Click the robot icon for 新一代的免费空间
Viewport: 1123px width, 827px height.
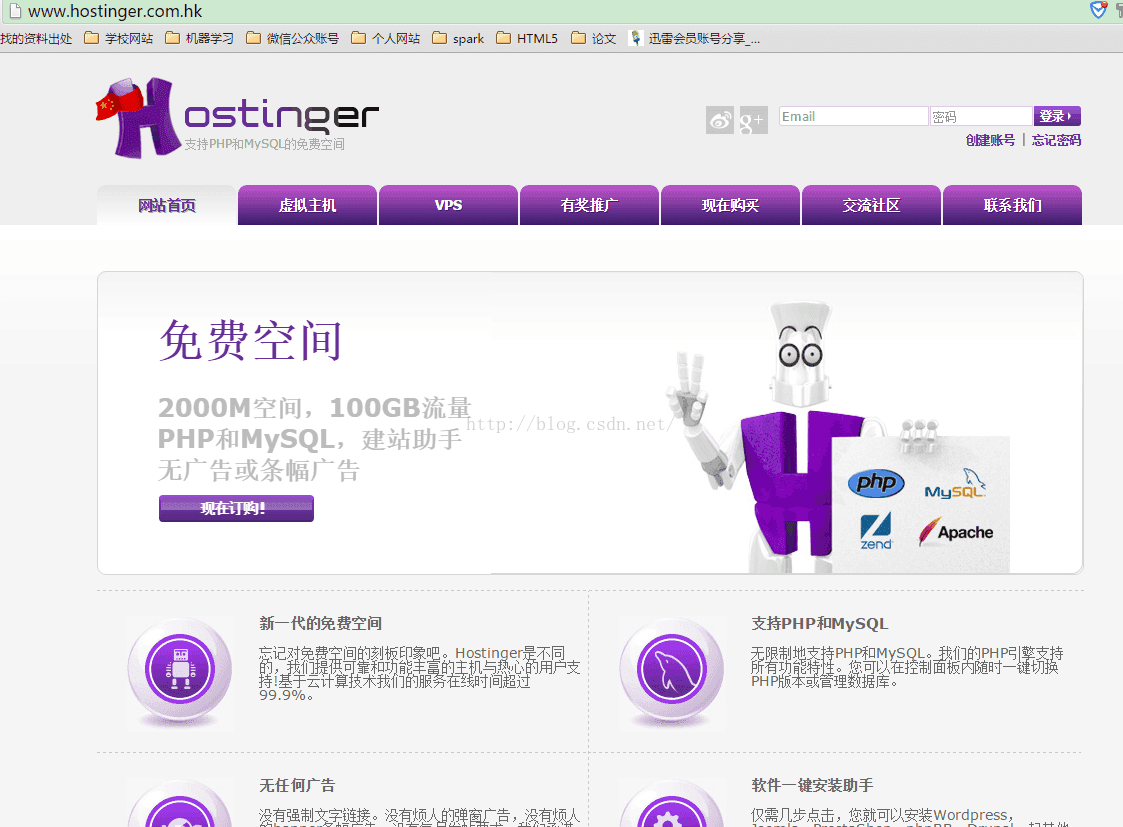tap(180, 669)
